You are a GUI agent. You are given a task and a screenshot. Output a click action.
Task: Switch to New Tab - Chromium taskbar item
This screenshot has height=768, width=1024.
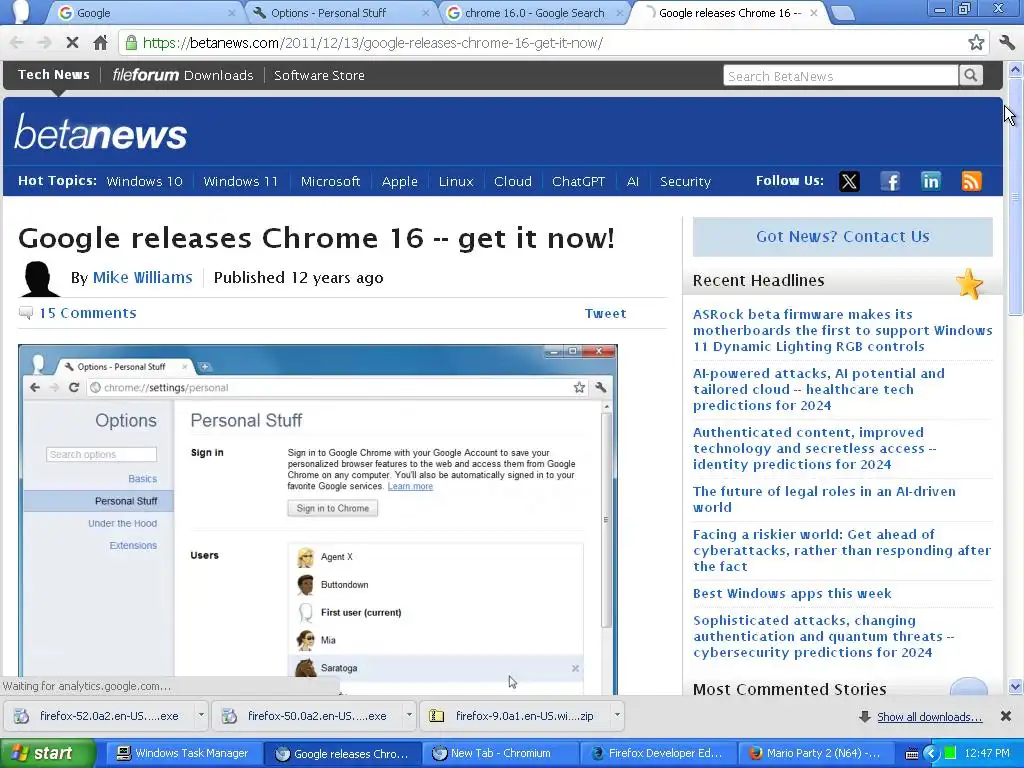(500, 753)
